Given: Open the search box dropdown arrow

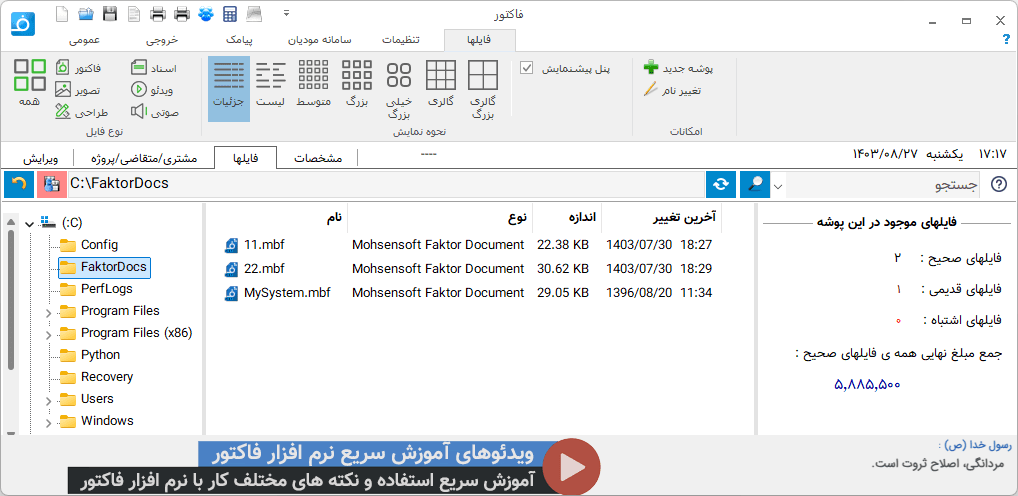Looking at the screenshot, I should click(778, 186).
